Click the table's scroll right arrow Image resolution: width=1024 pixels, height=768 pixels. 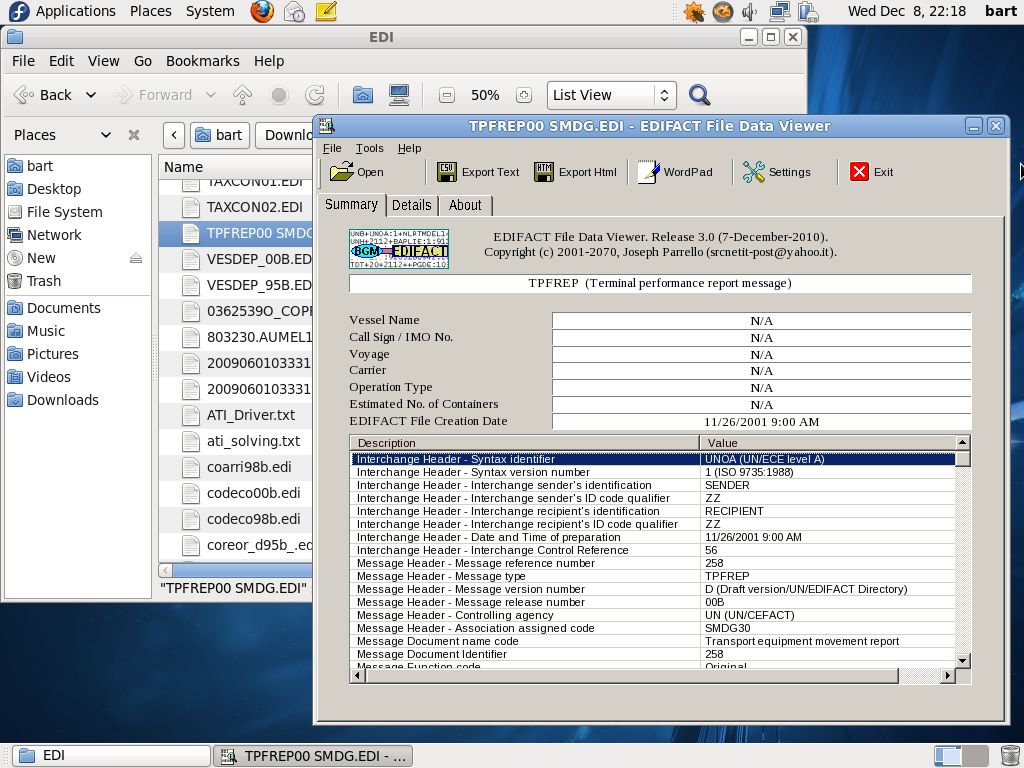(948, 676)
